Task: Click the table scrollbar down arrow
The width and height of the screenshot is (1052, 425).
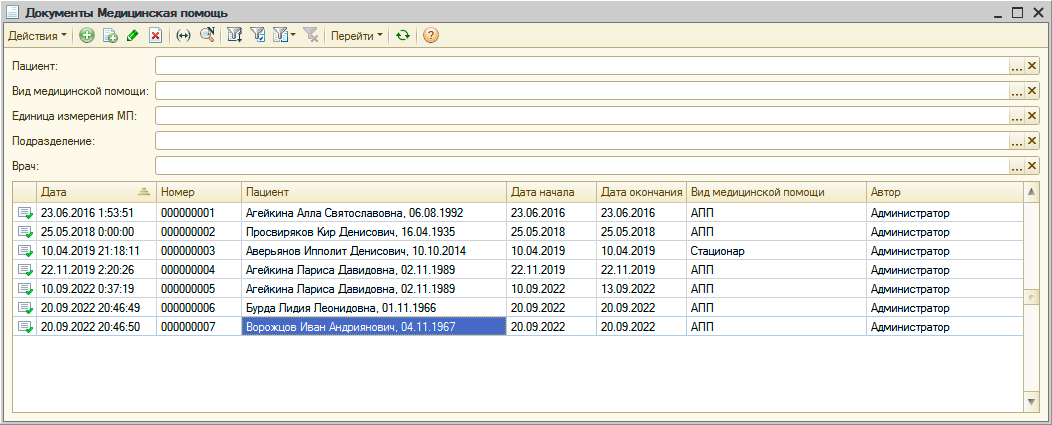Action: (x=1032, y=401)
